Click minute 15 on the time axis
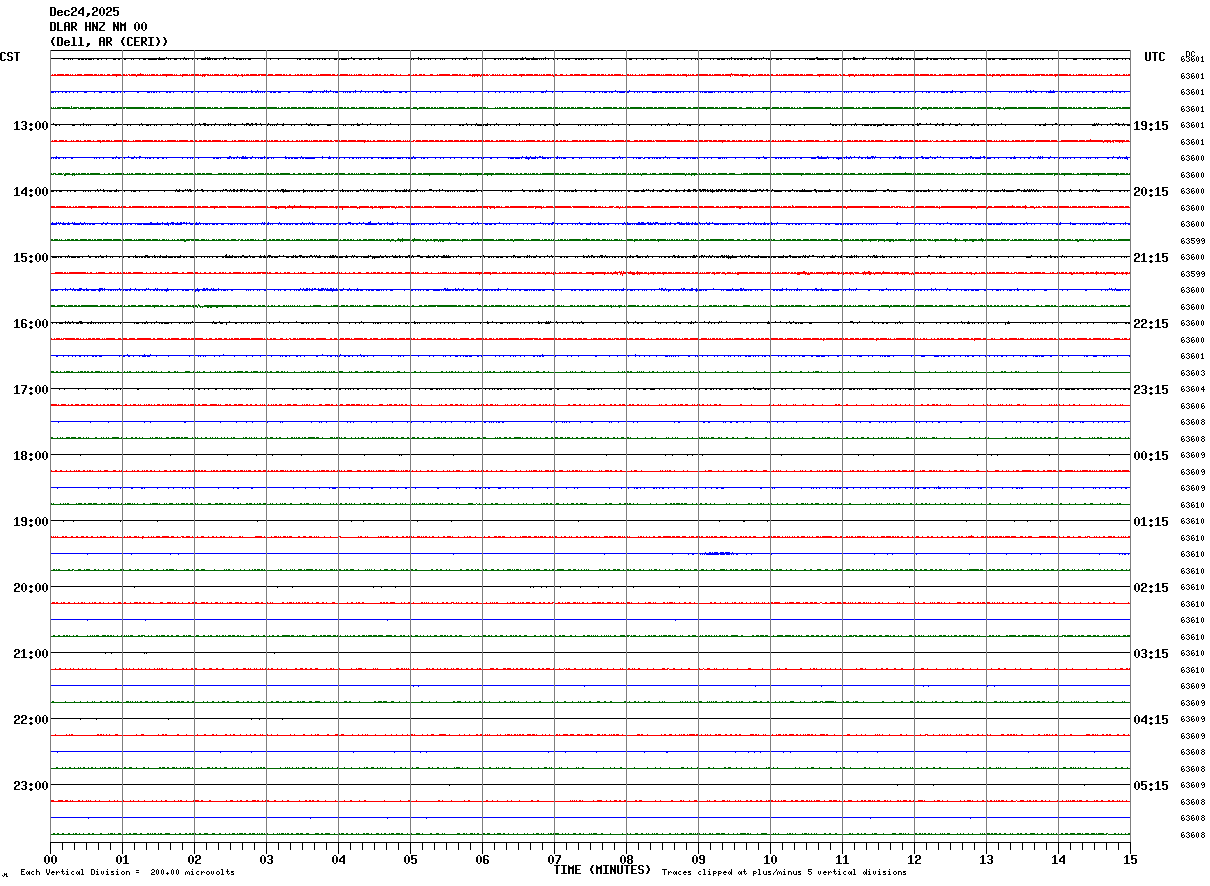This screenshot has height=886, width=1210. (1130, 859)
